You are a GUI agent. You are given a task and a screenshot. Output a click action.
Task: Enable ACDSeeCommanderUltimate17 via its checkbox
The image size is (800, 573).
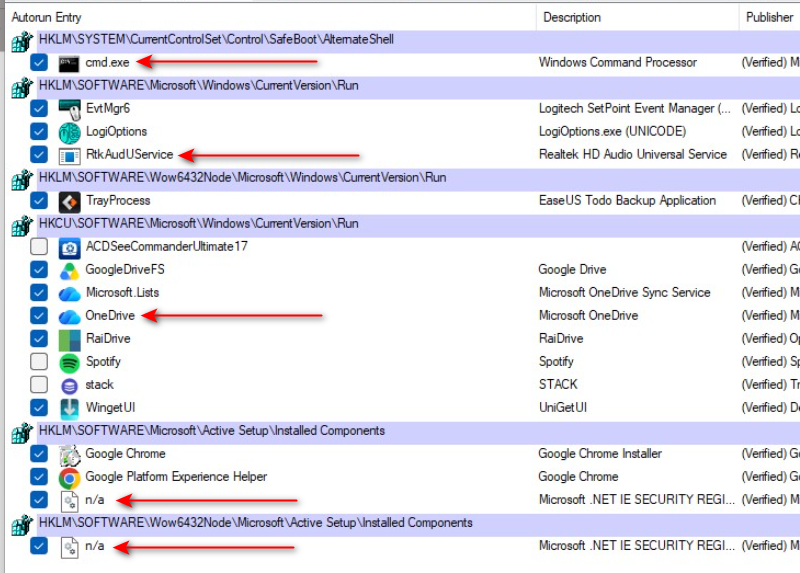[x=39, y=246]
